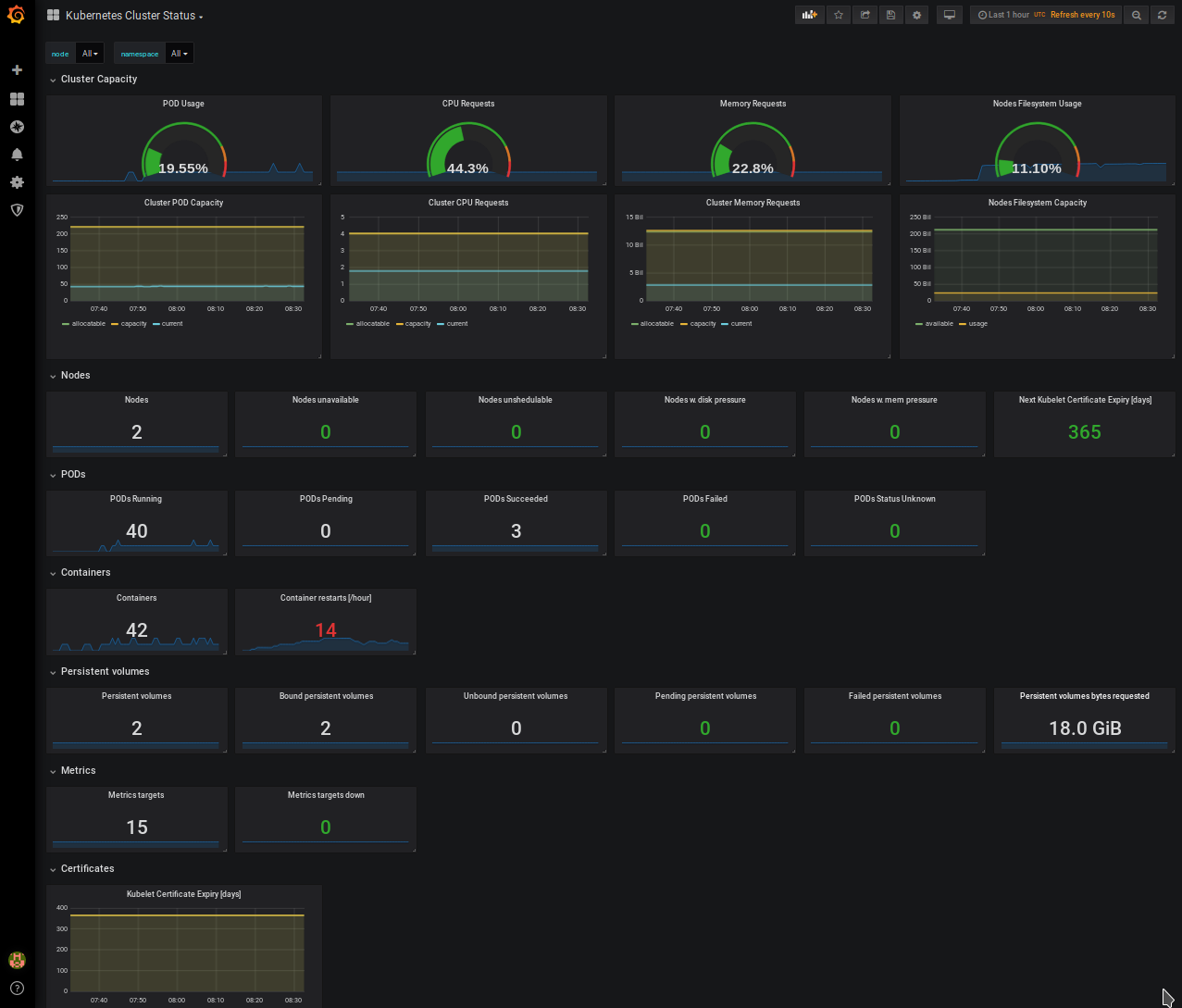1182x1008 pixels.
Task: Open the node variable All dropdown
Action: (x=90, y=54)
